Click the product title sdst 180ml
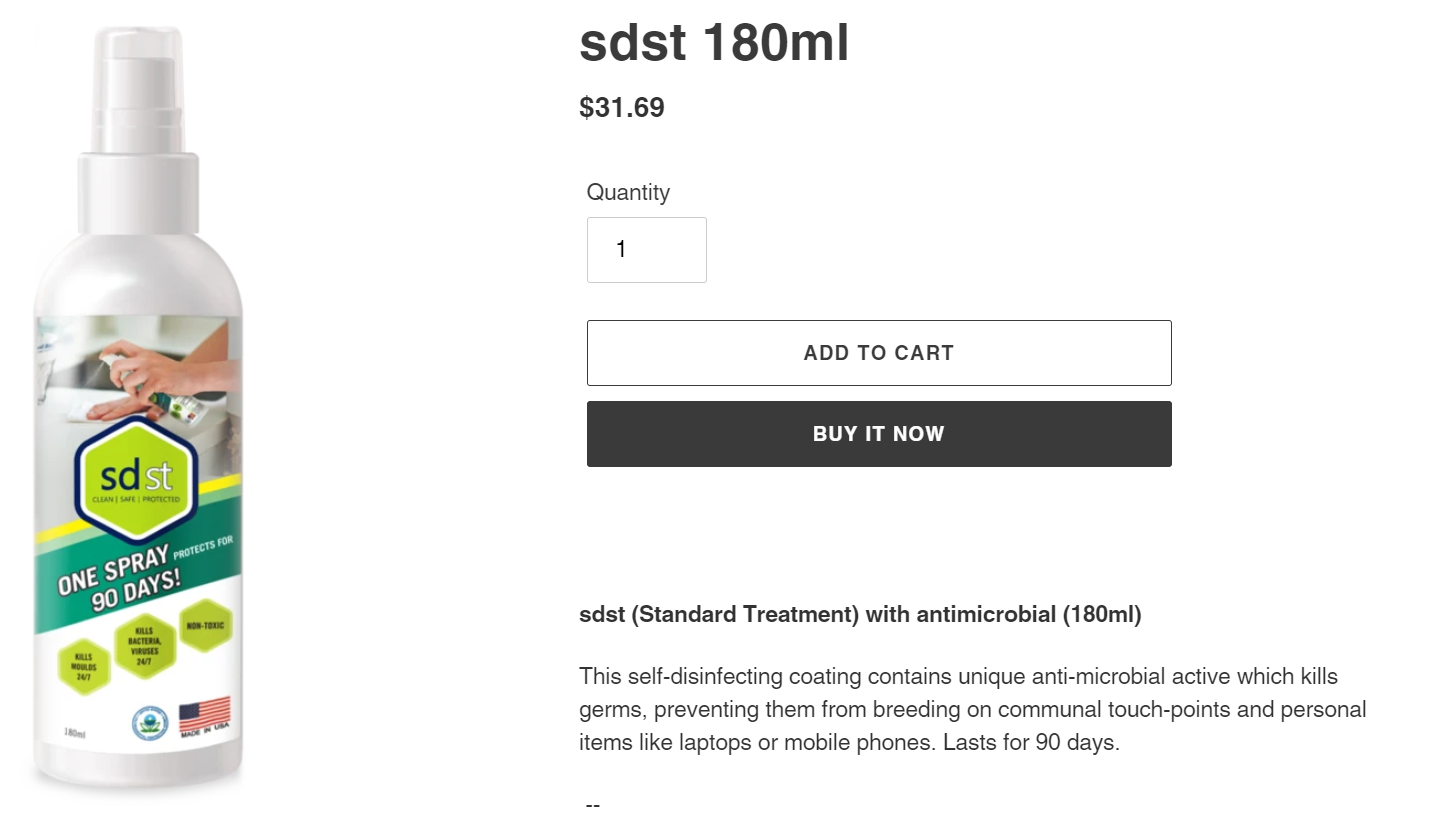This screenshot has width=1431, height=839. tap(714, 43)
